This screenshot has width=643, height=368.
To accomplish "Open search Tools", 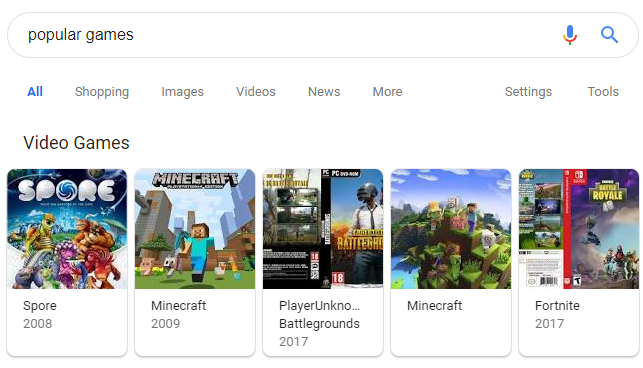I will [603, 91].
